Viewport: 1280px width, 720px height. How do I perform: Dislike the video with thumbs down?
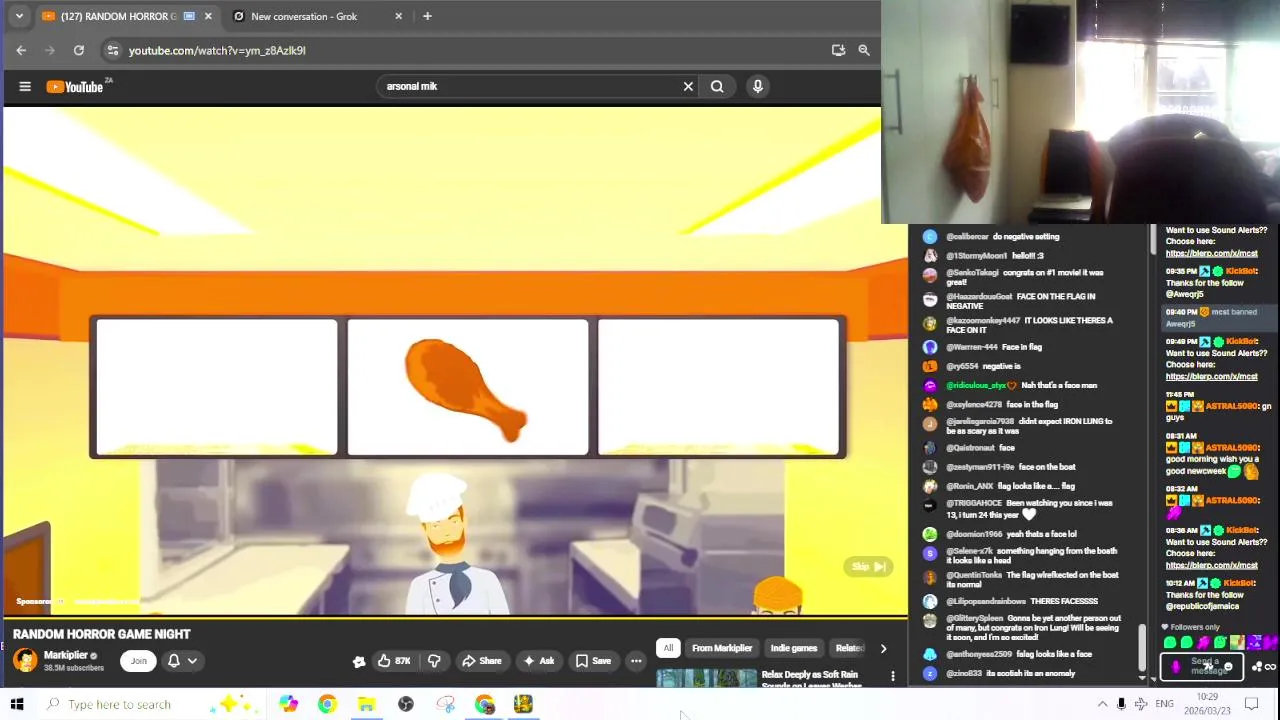click(x=434, y=661)
